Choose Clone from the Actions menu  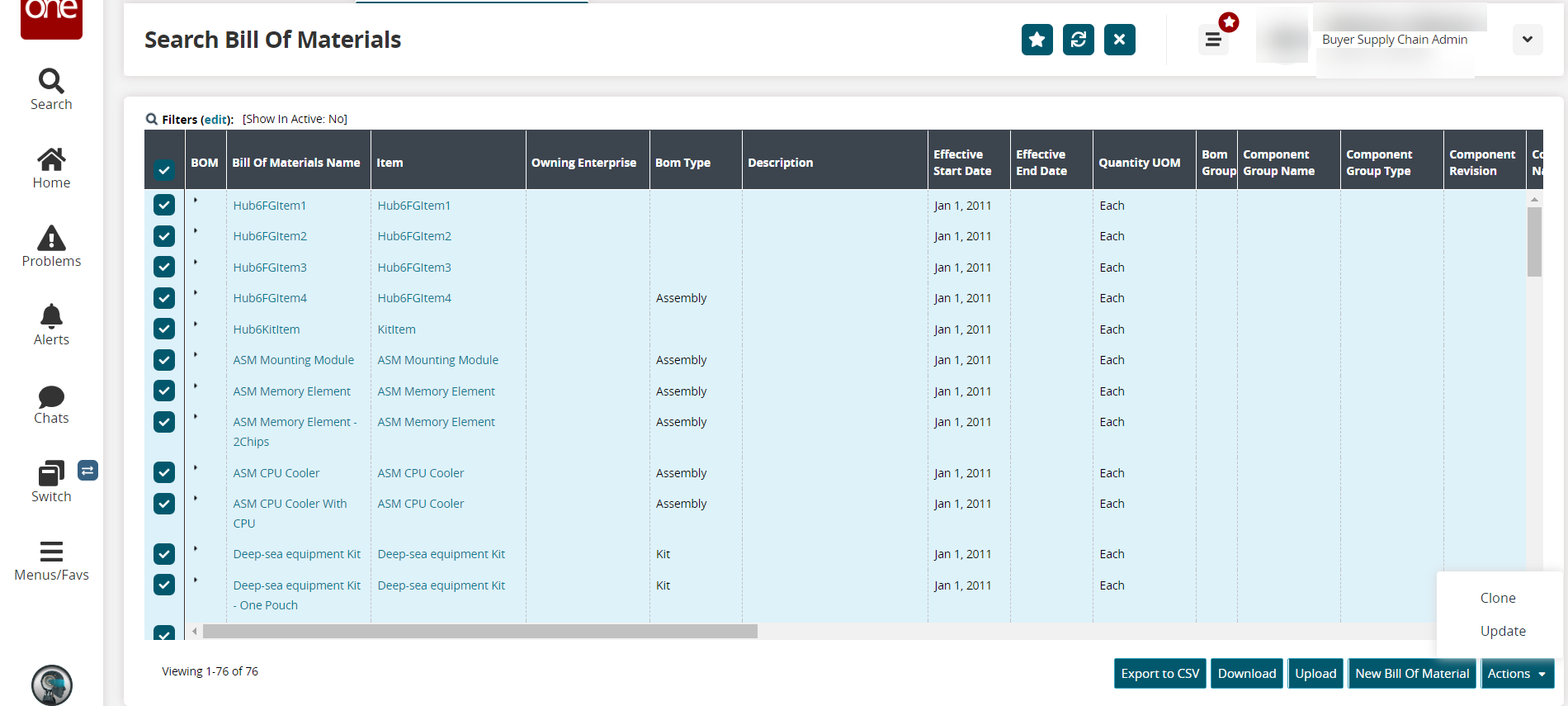point(1497,598)
